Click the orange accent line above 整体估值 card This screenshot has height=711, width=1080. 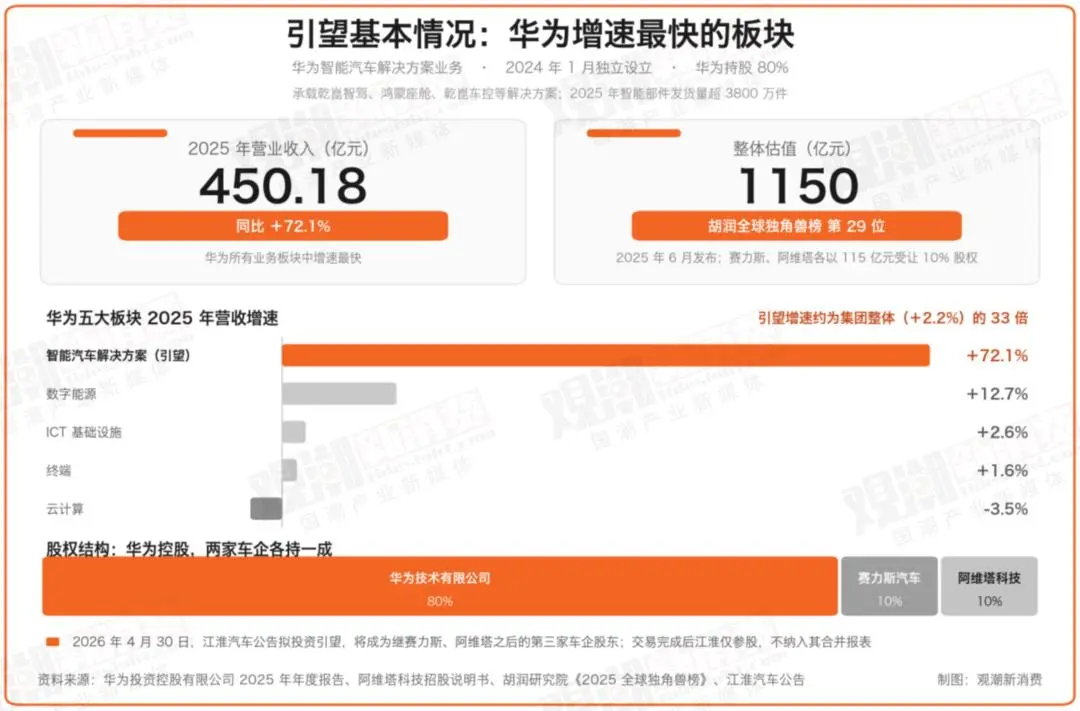[634, 133]
